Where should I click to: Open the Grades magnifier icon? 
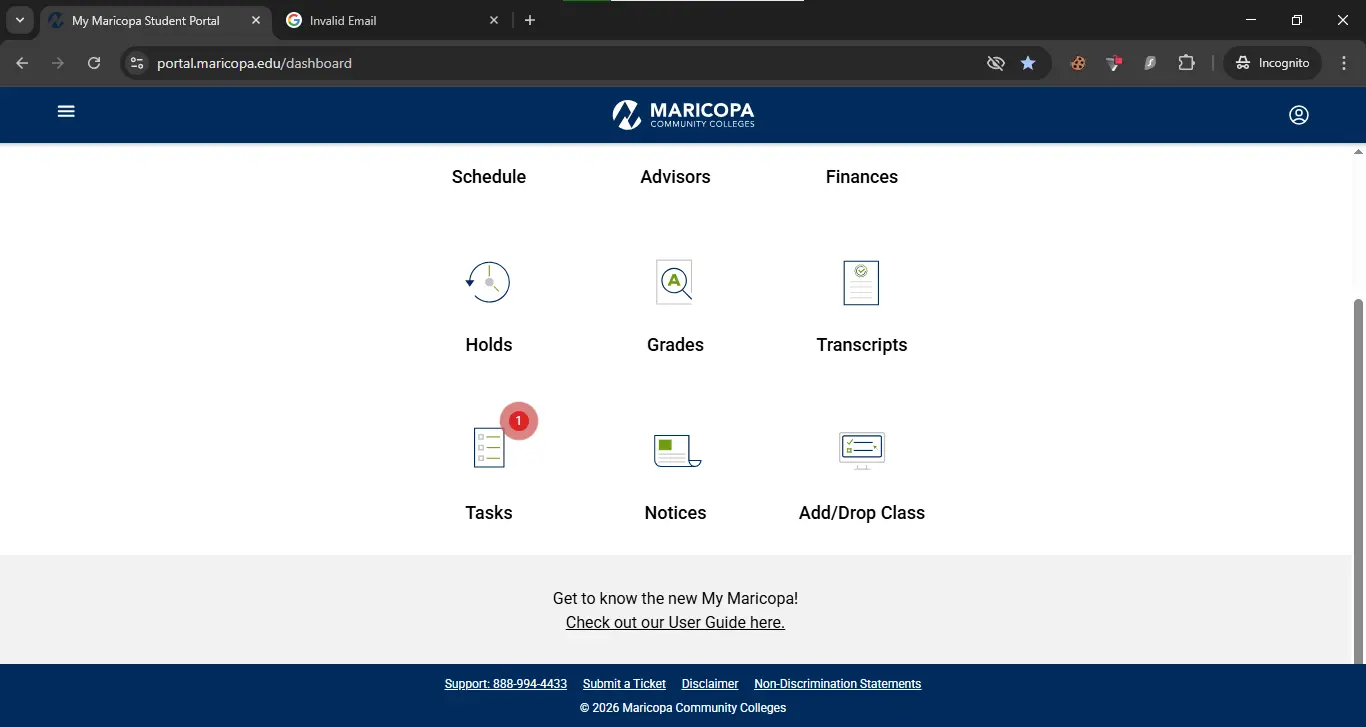(675, 282)
